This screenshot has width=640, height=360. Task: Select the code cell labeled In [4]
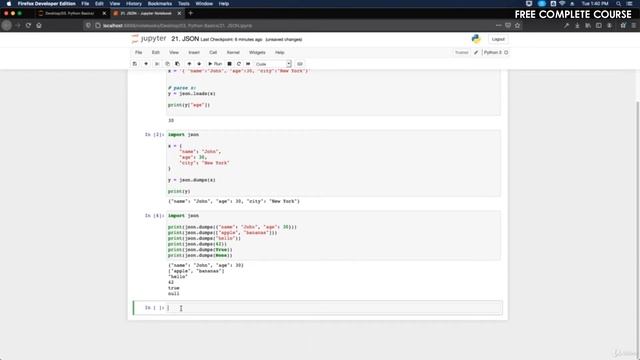tap(333, 236)
